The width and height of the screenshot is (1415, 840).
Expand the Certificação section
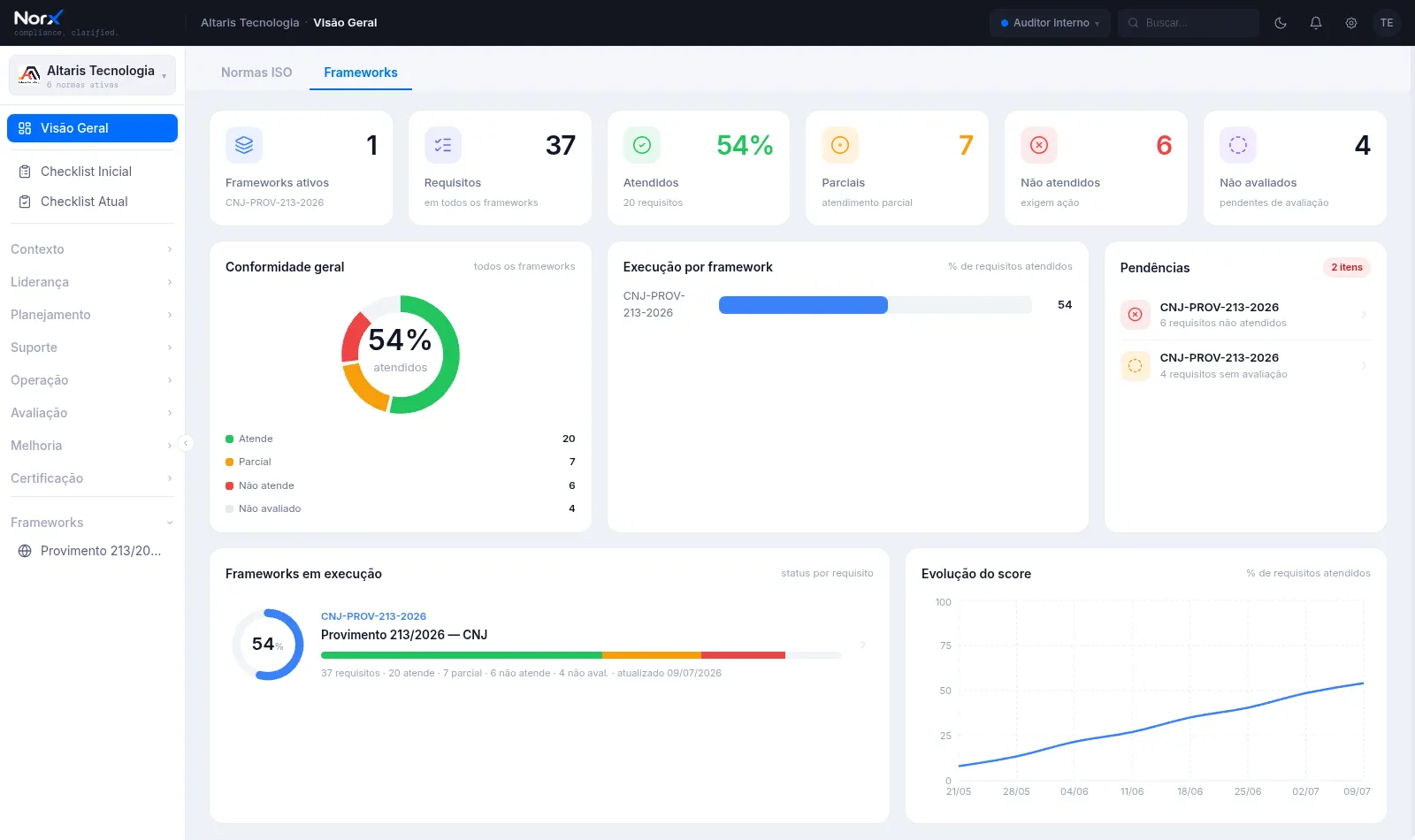pos(92,478)
